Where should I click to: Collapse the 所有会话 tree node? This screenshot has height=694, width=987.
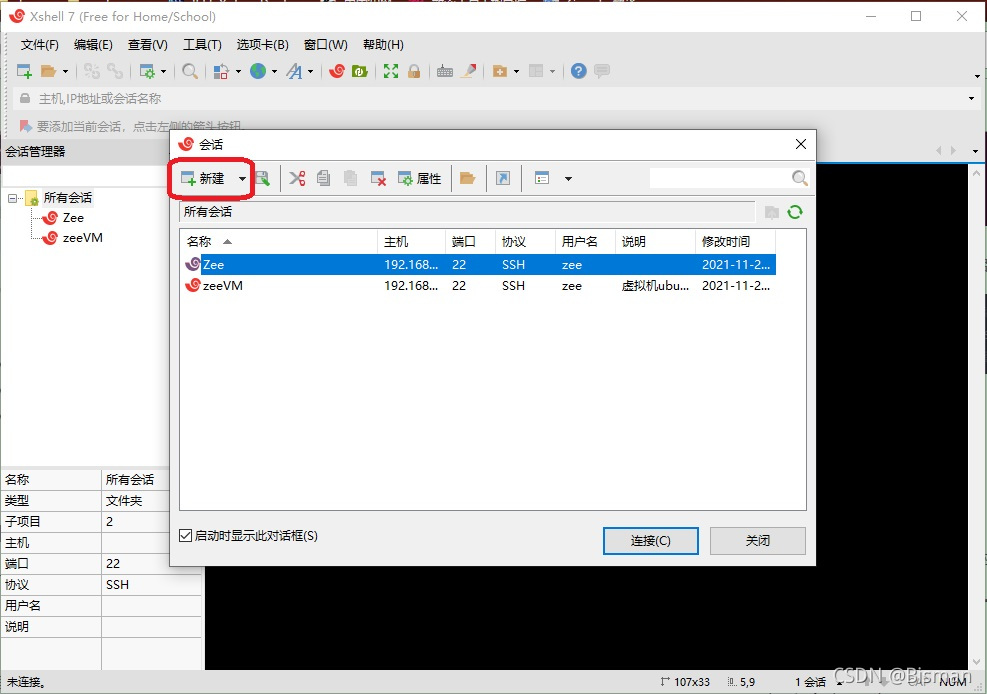click(x=12, y=198)
